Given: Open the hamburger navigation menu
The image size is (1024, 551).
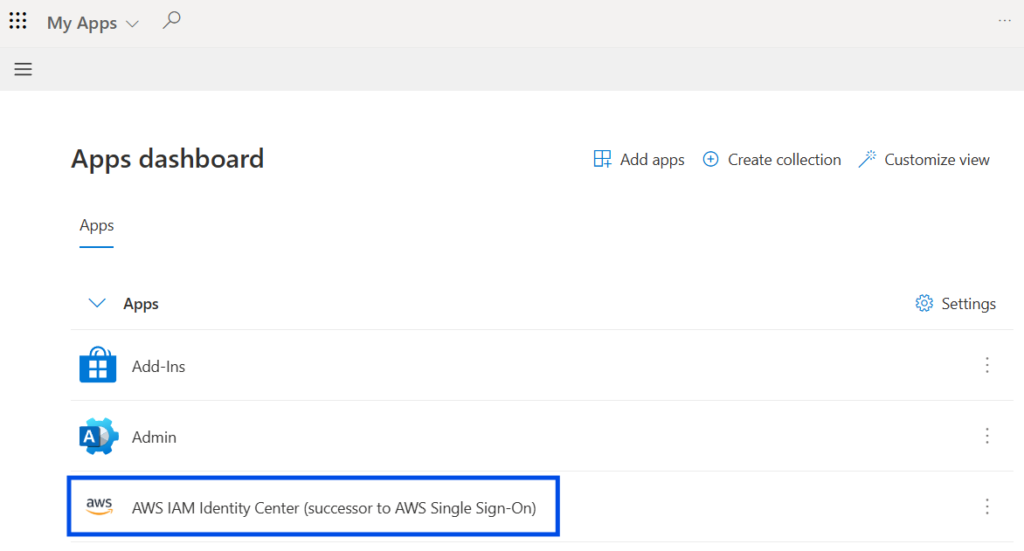Looking at the screenshot, I should [x=23, y=69].
